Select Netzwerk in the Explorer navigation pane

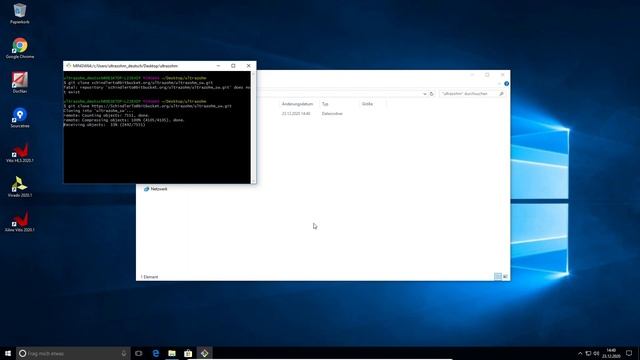(156, 189)
